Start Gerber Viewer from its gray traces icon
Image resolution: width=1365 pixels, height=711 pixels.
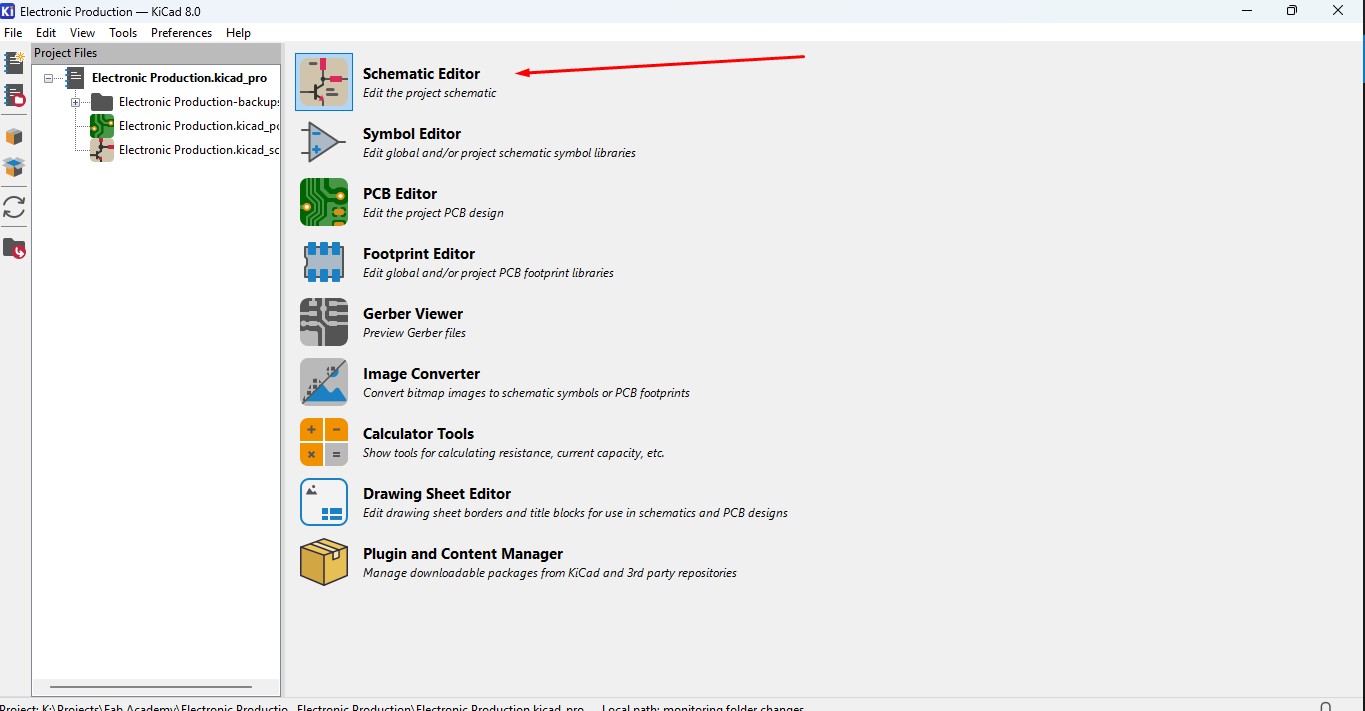tap(324, 322)
